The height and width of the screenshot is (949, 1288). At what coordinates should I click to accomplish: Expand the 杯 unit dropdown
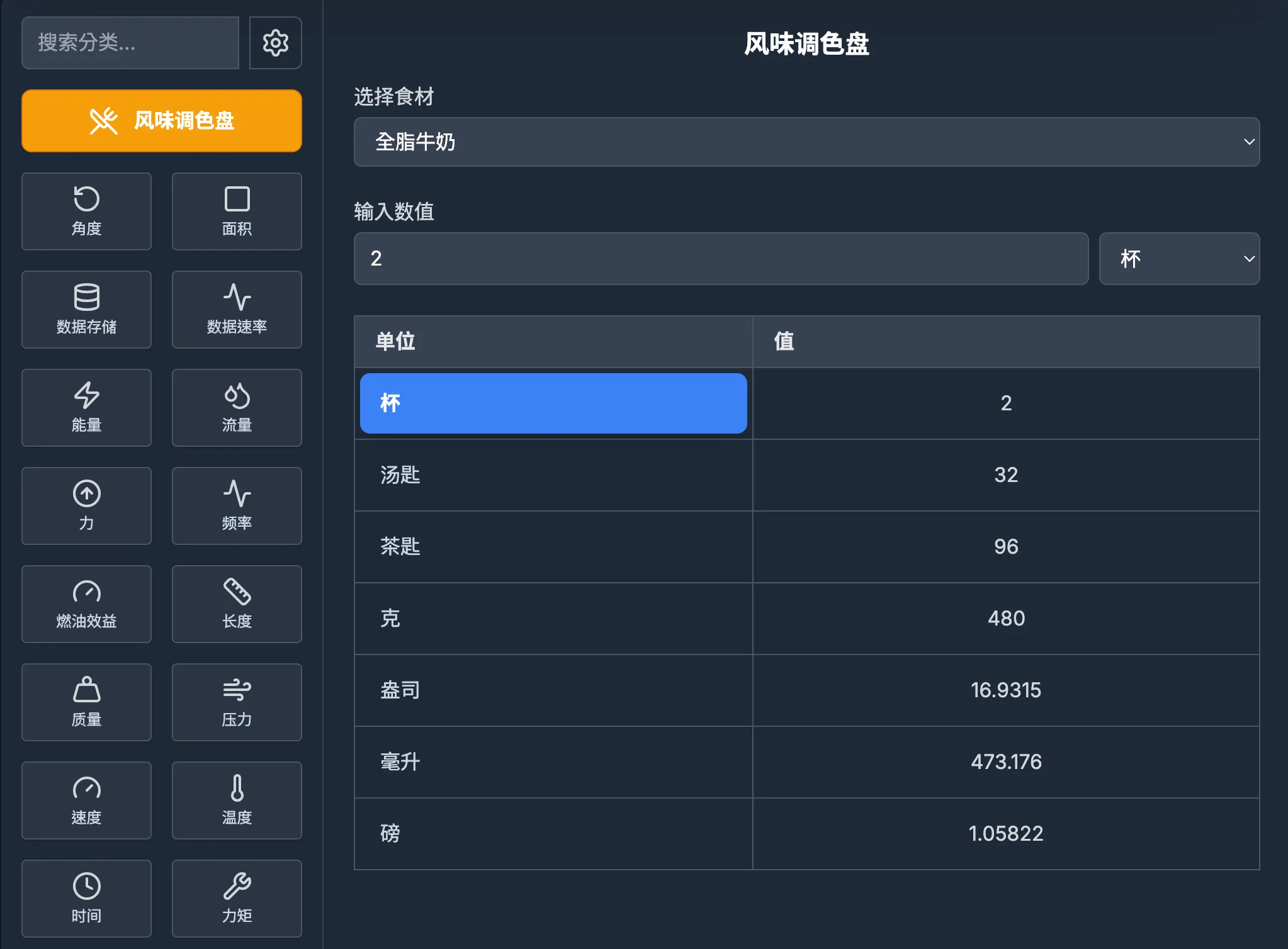coord(1179,259)
